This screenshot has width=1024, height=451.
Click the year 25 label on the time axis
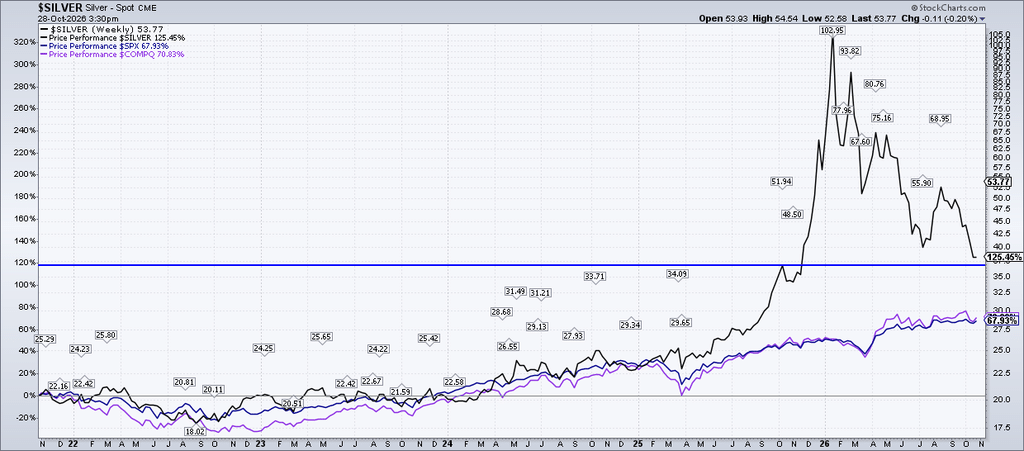(638, 444)
